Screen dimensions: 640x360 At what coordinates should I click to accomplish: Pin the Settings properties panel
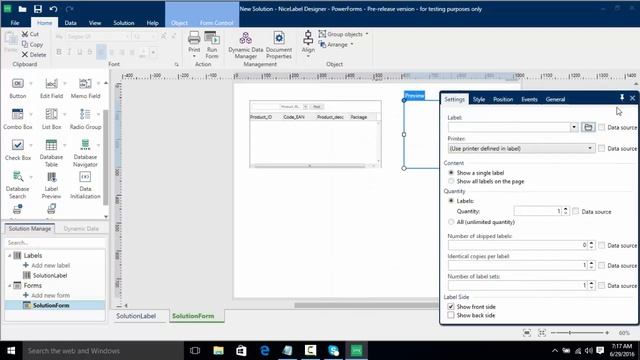[x=622, y=98]
